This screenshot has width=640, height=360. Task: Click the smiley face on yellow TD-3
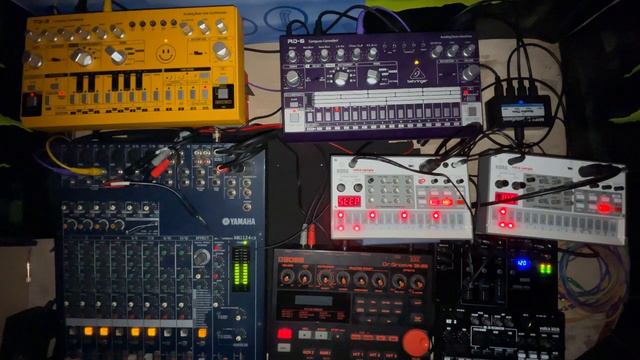tap(166, 53)
